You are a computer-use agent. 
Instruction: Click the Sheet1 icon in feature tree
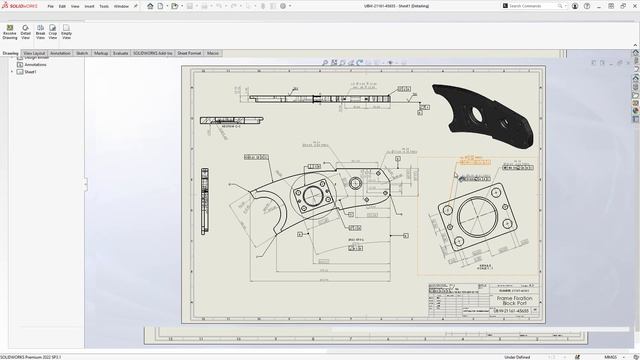pyautogui.click(x=20, y=72)
